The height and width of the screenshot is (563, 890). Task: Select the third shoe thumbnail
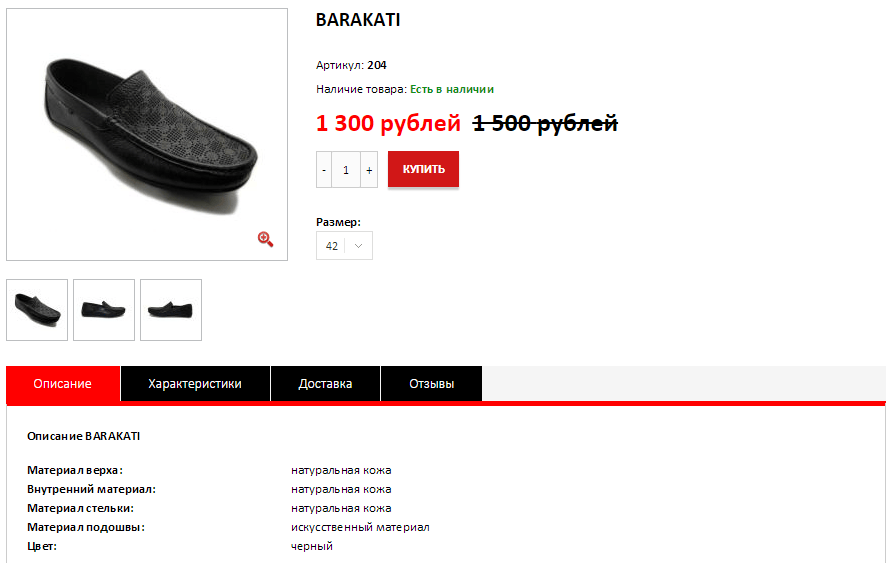click(x=171, y=310)
